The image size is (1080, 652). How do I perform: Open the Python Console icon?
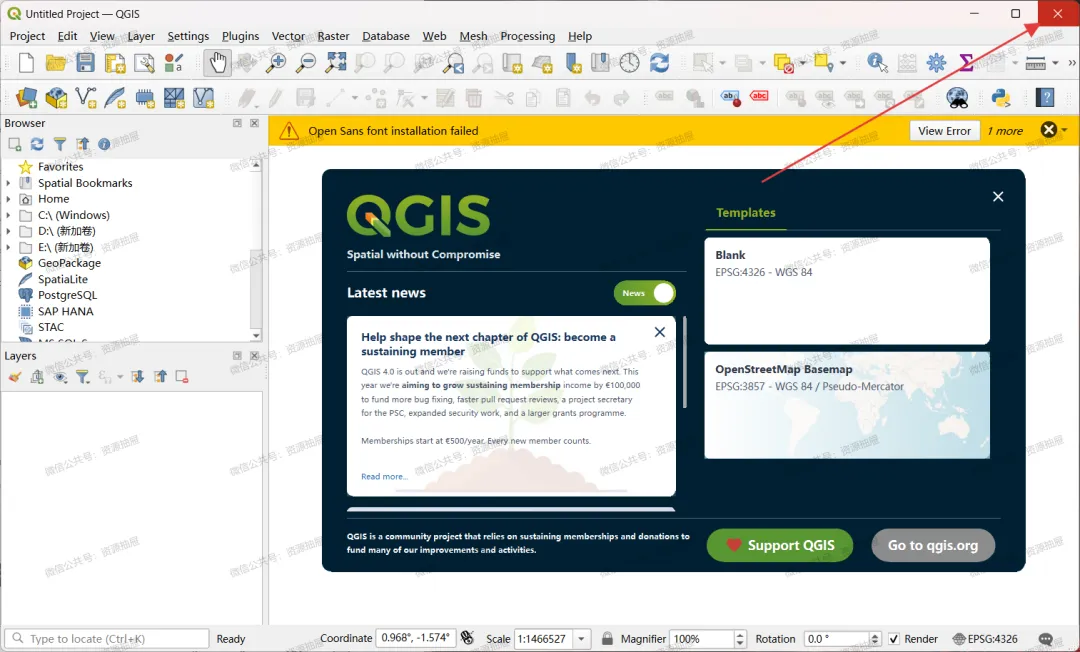[1001, 98]
